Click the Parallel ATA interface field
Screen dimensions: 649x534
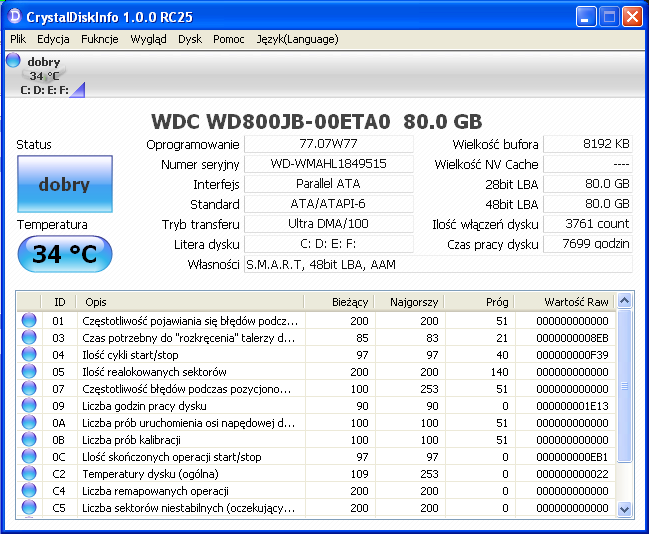pos(329,184)
